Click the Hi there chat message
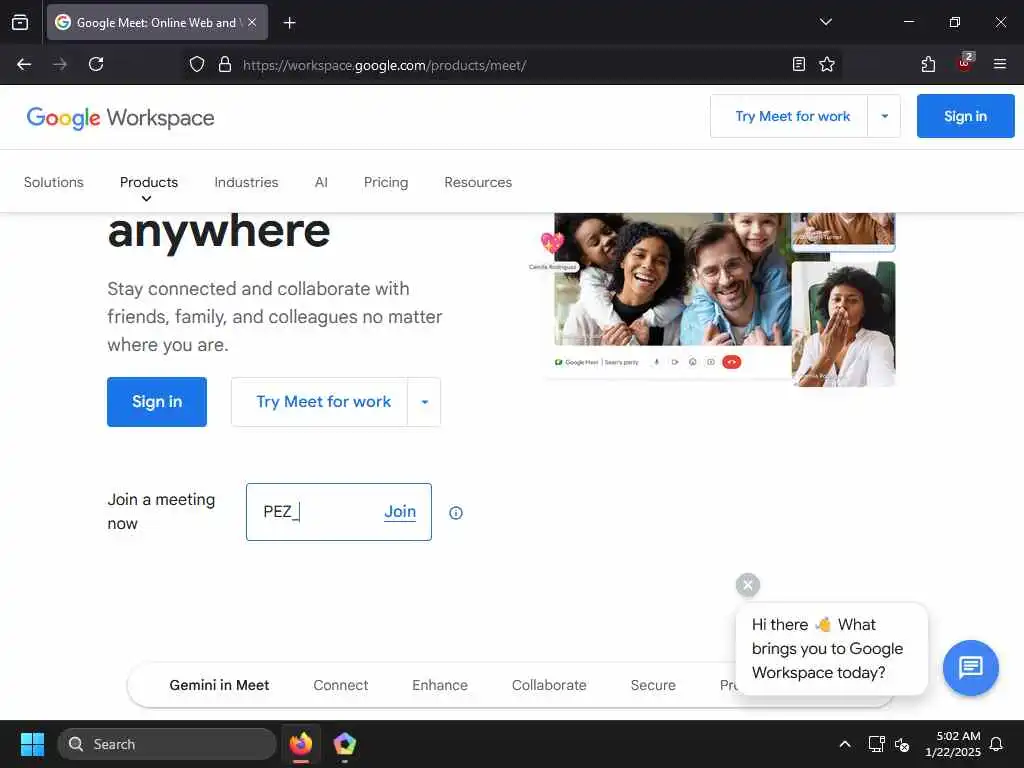The width and height of the screenshot is (1024, 768). [x=831, y=648]
